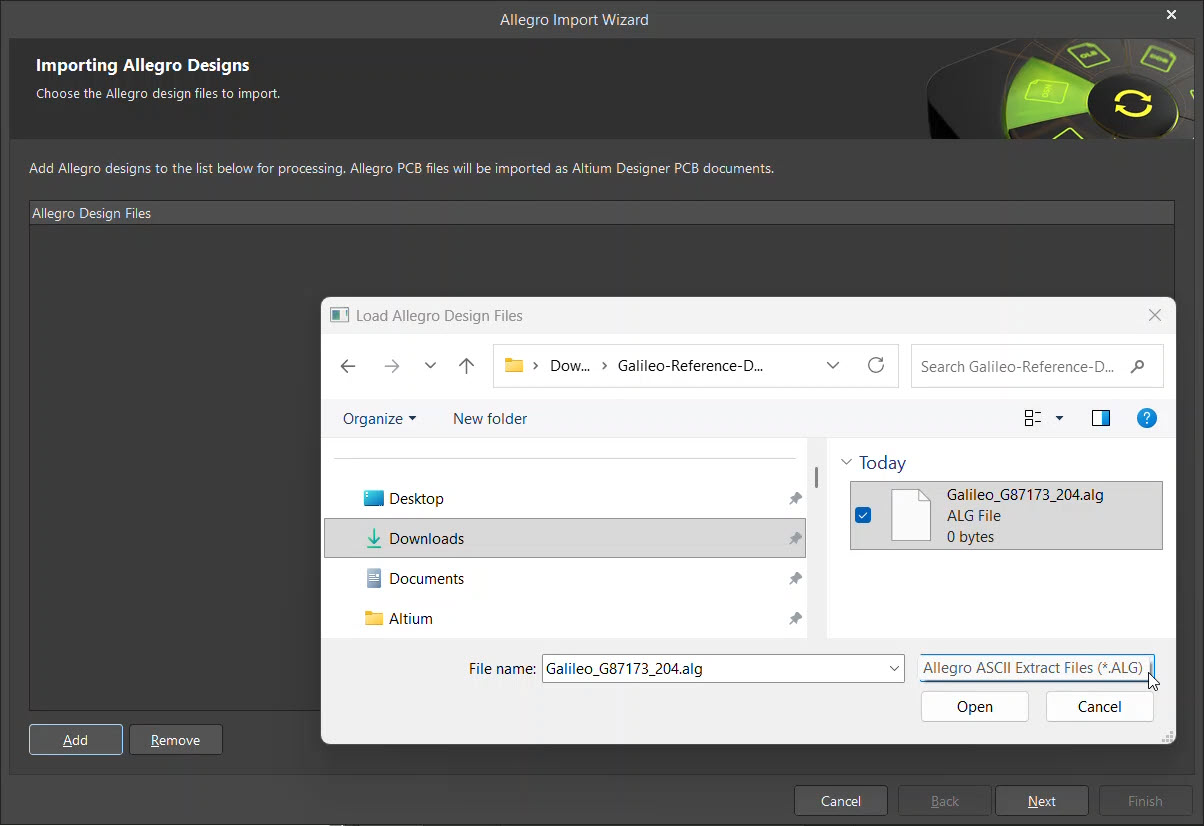1204x826 pixels.
Task: Toggle the preview pane icon
Action: click(x=1101, y=418)
